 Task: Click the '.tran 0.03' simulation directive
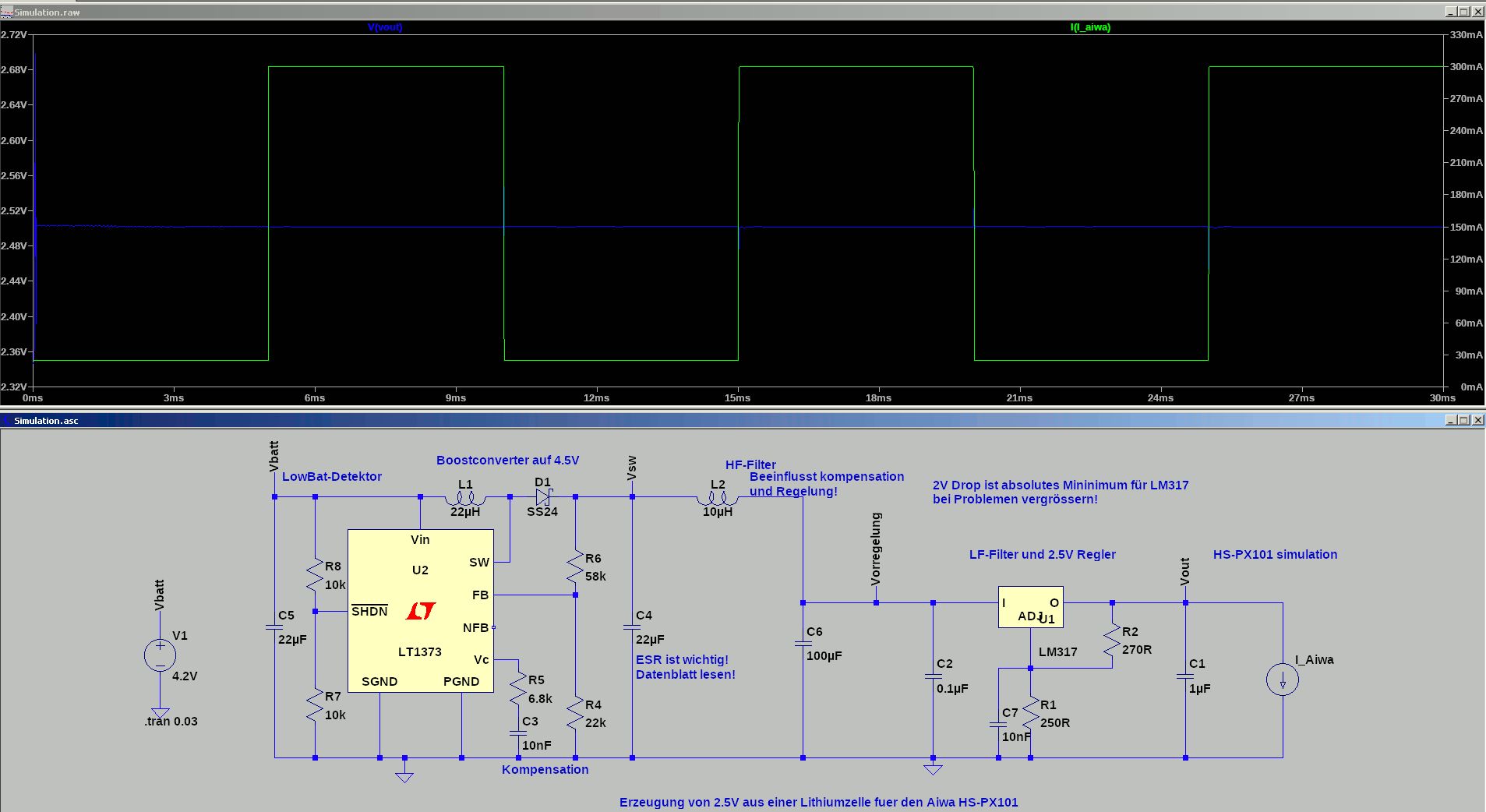tap(171, 722)
